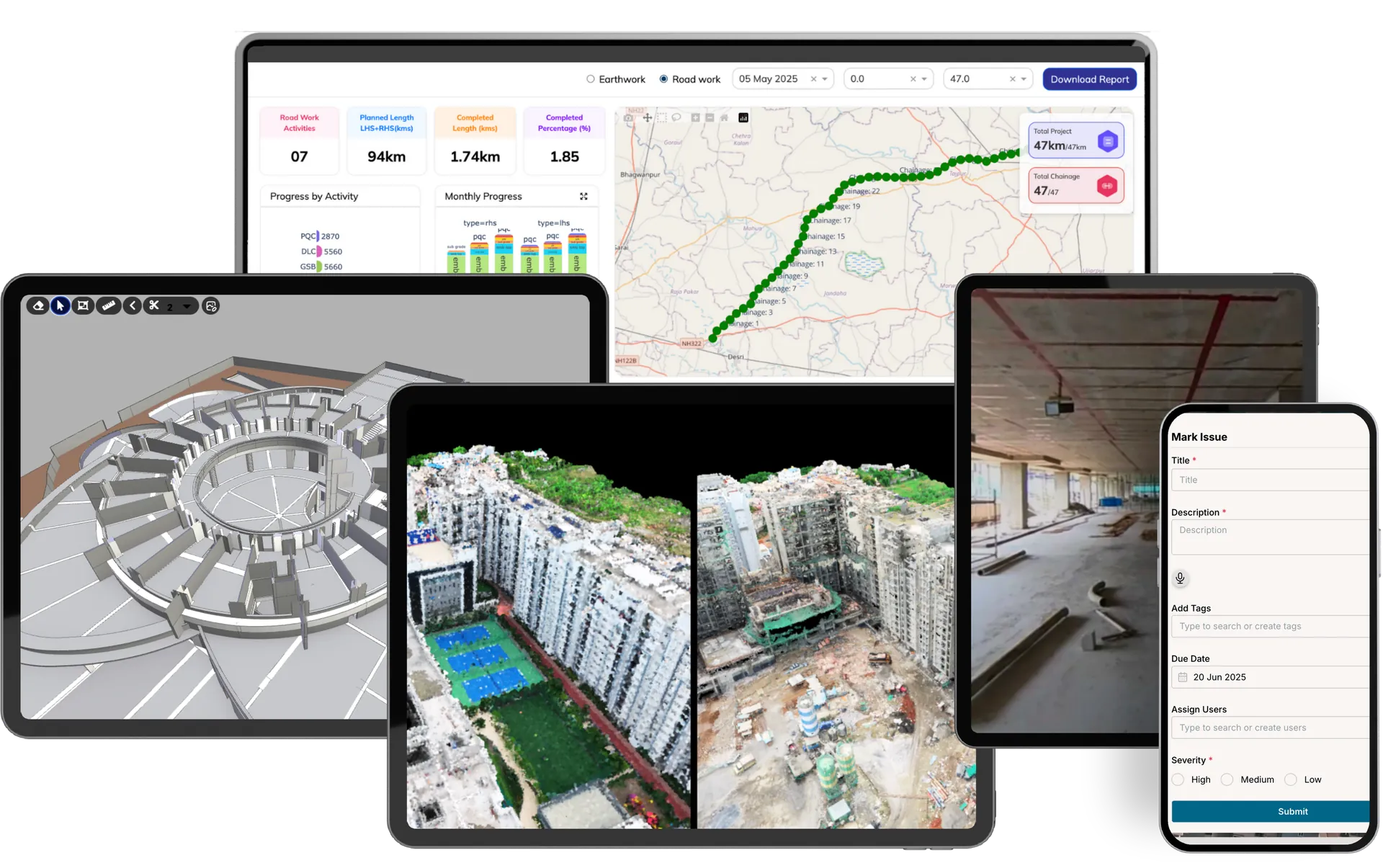Screen dimensions: 1383x868
Task: Download map snapshot with camera icon
Action: click(629, 117)
